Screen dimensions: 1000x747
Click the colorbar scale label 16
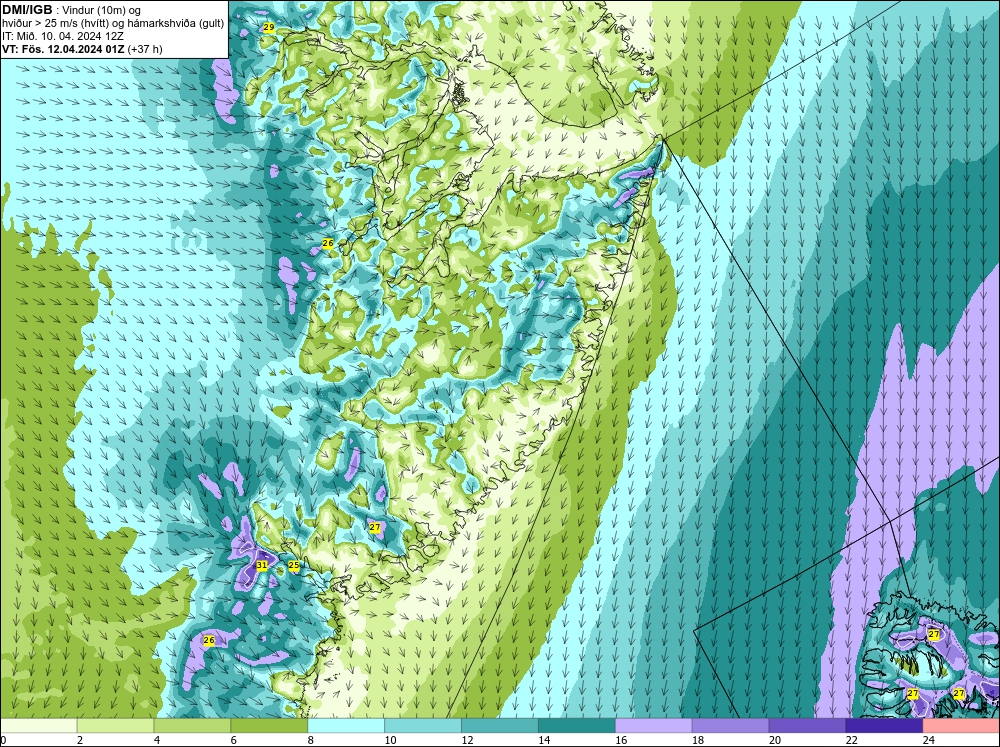point(621,740)
